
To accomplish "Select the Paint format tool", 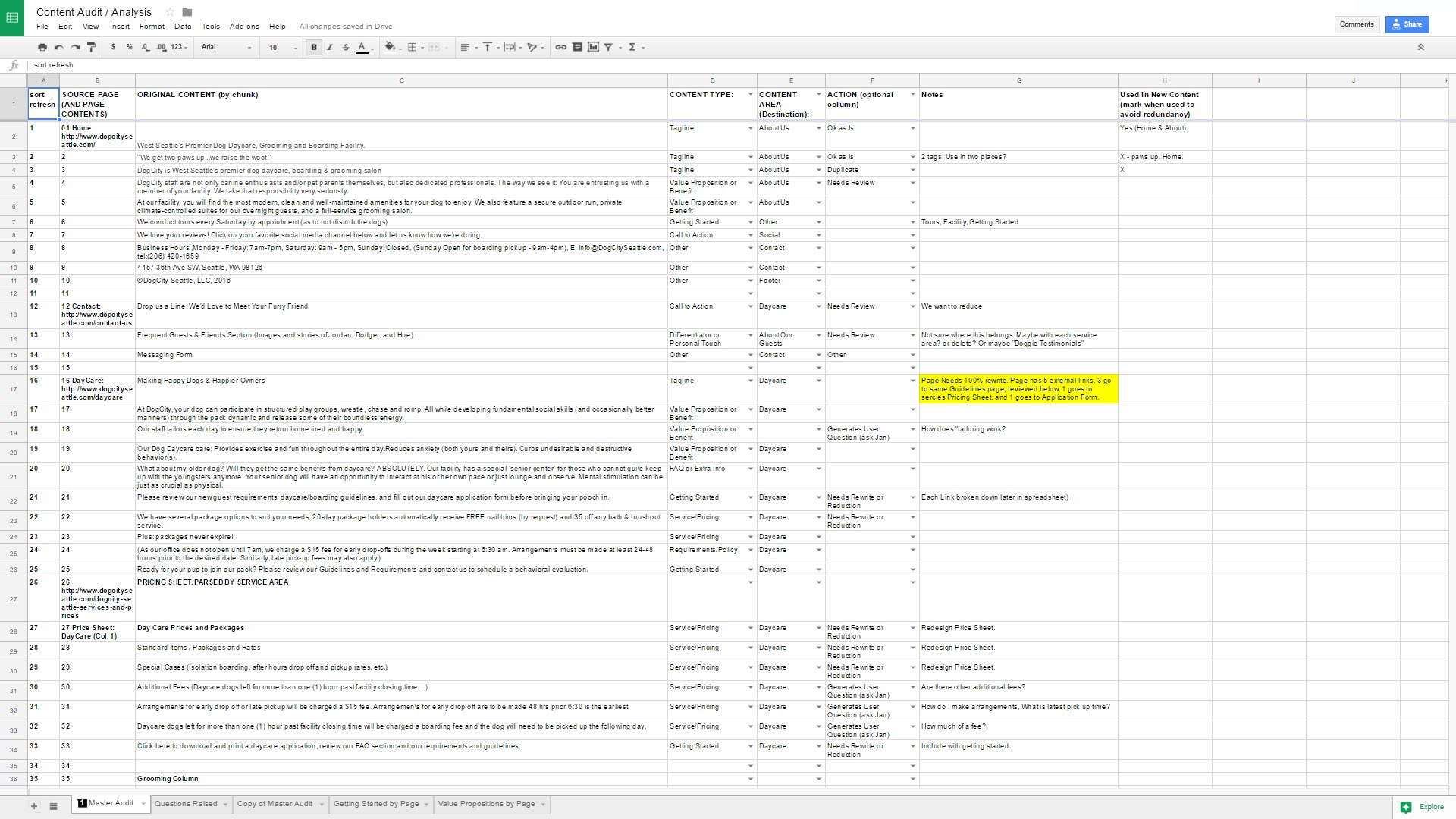I will point(92,47).
